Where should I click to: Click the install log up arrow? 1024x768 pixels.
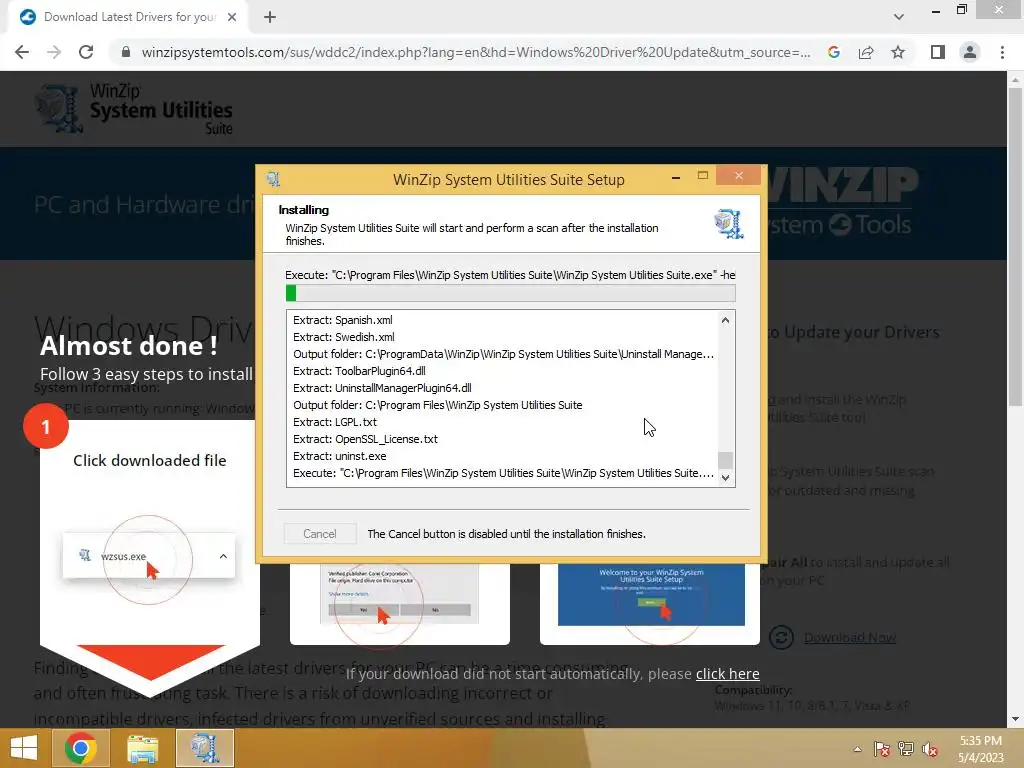[726, 320]
